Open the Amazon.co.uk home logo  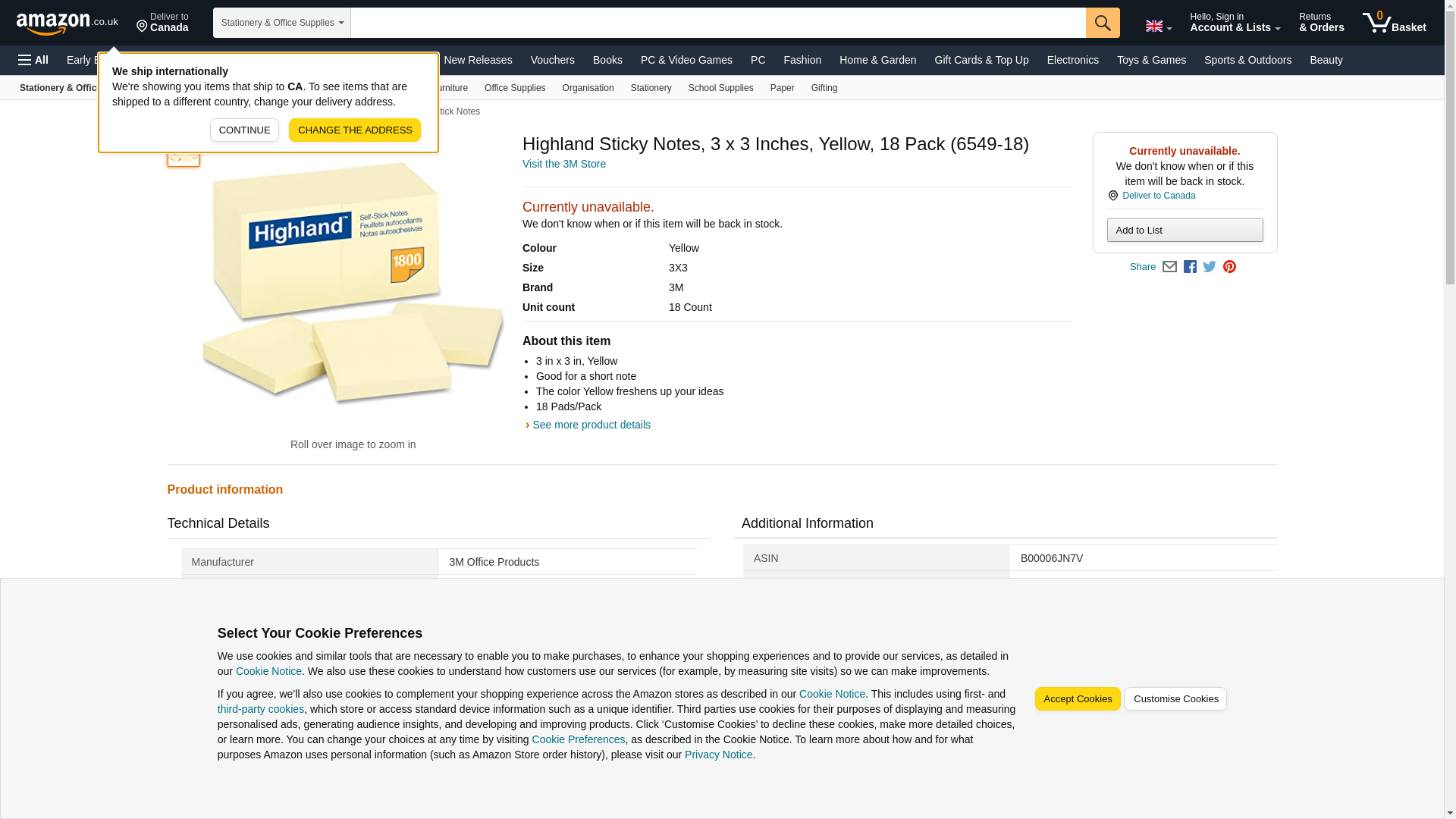[67, 24]
